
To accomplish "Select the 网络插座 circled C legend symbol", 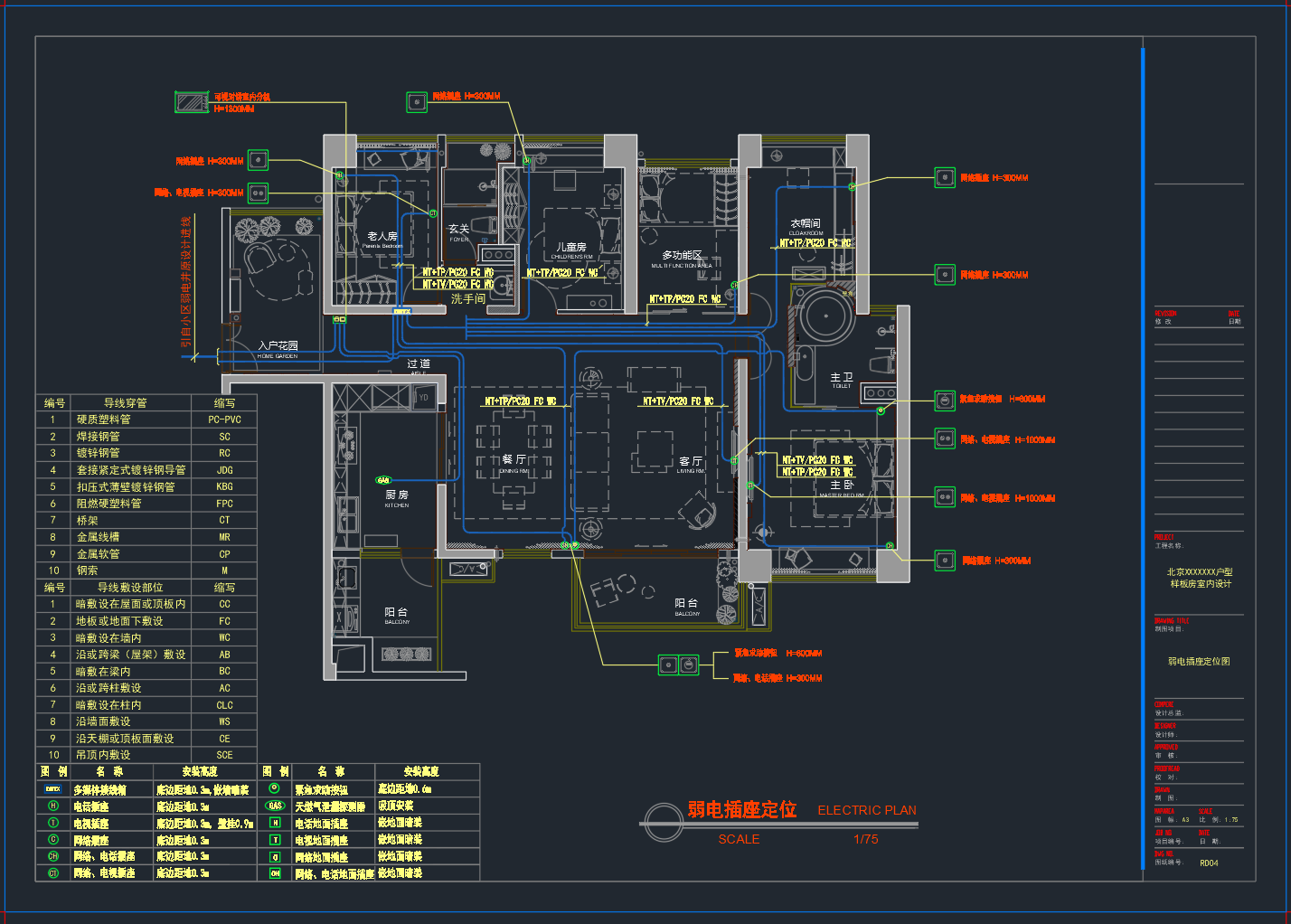I will tap(53, 840).
